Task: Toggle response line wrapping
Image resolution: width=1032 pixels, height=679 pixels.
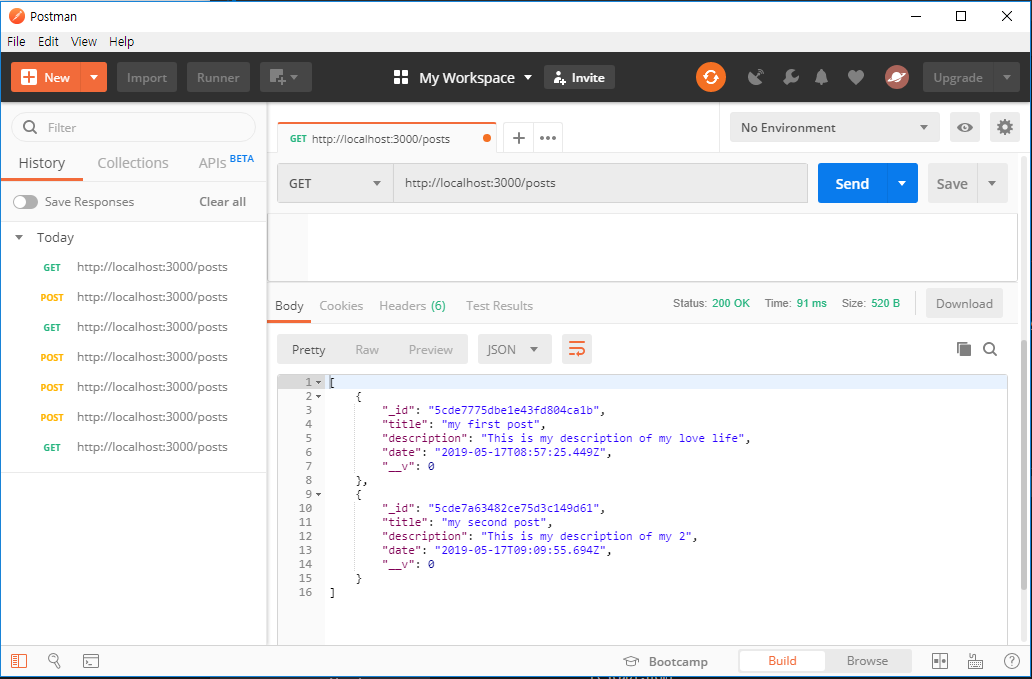Action: (577, 349)
